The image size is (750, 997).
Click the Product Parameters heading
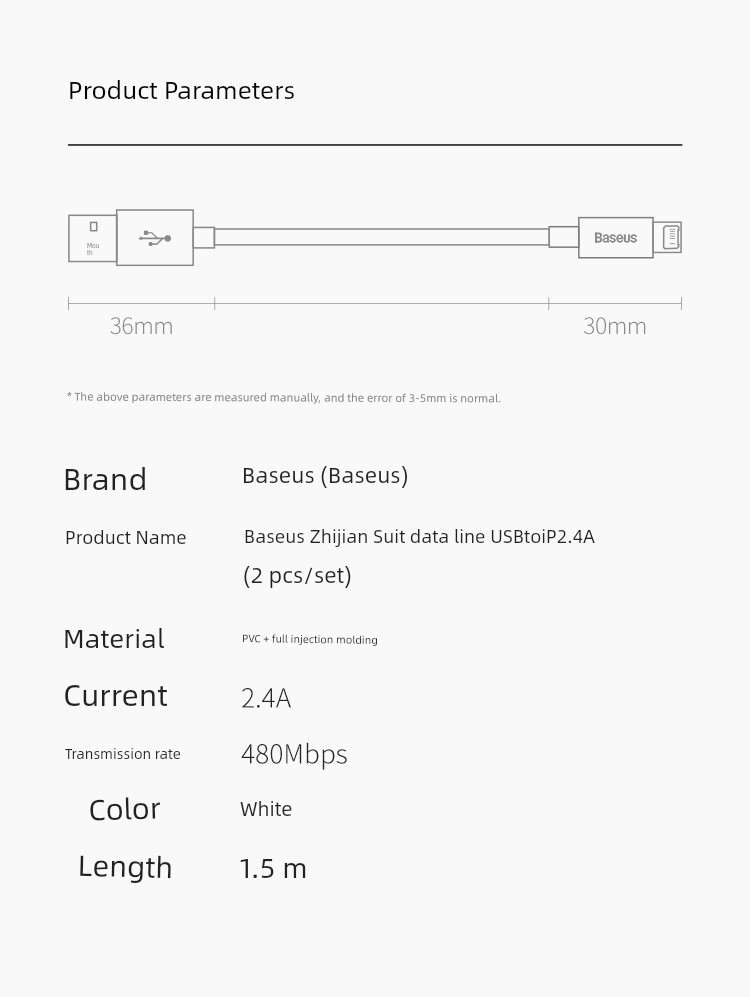coord(181,91)
